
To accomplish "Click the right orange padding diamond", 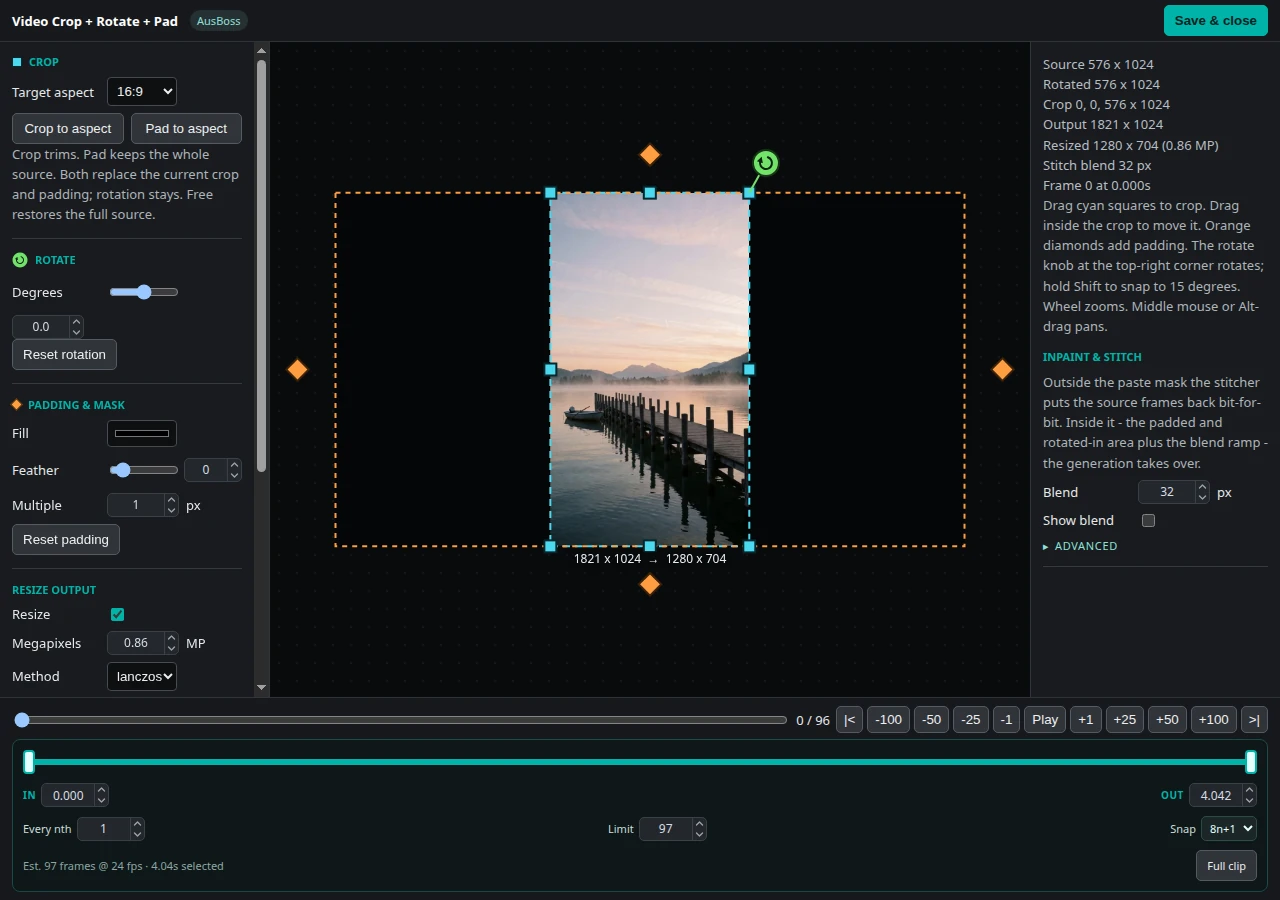I will 1002,369.
